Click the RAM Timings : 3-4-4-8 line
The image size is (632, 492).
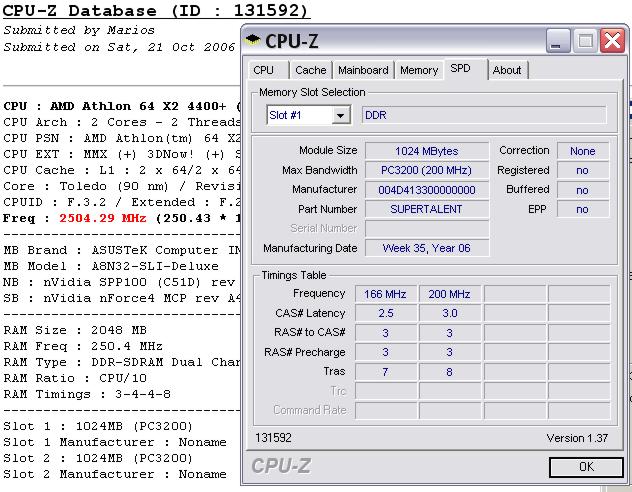tap(87, 394)
